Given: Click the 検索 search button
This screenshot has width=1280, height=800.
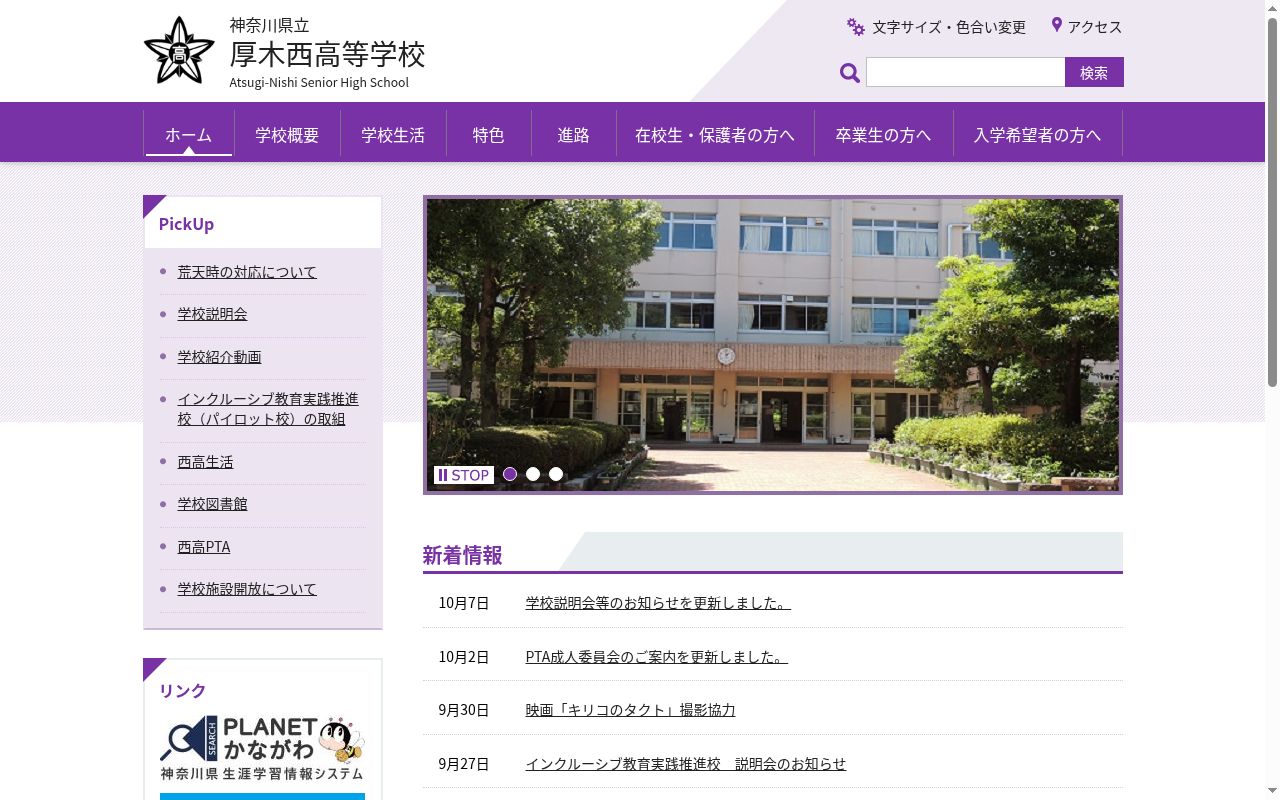Looking at the screenshot, I should click(1094, 72).
